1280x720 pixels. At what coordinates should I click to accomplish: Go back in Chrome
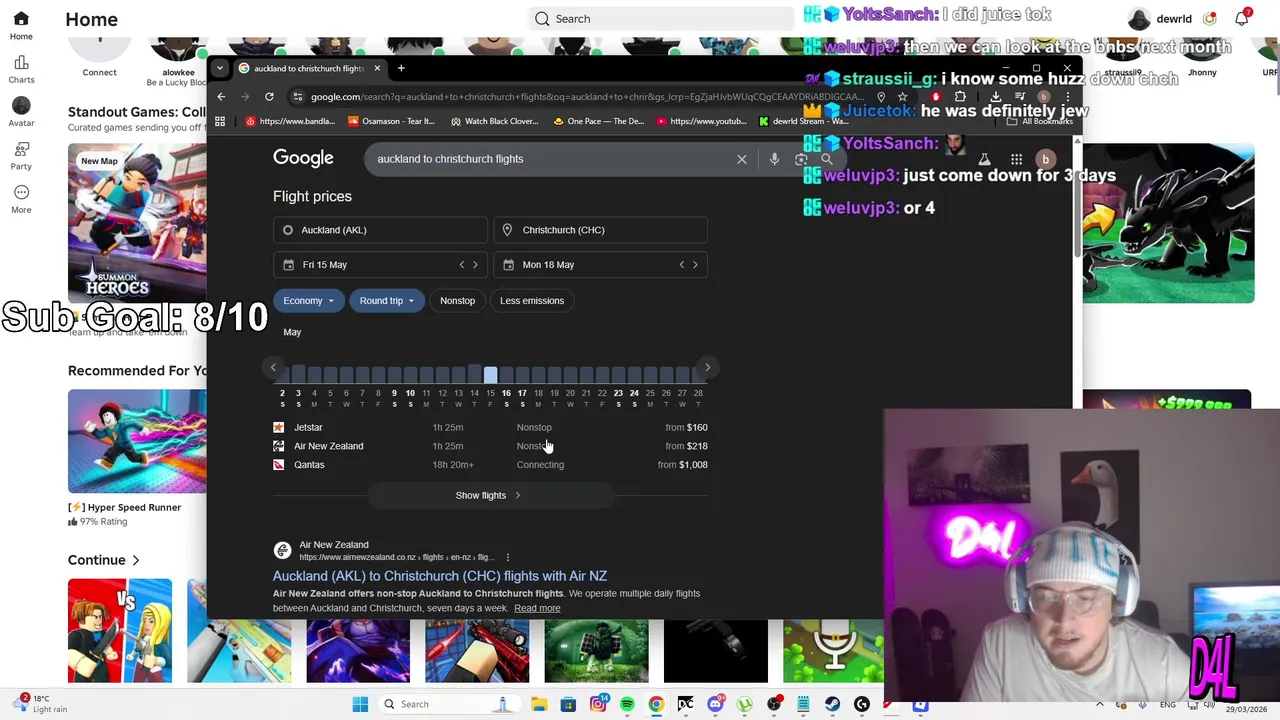click(x=221, y=97)
